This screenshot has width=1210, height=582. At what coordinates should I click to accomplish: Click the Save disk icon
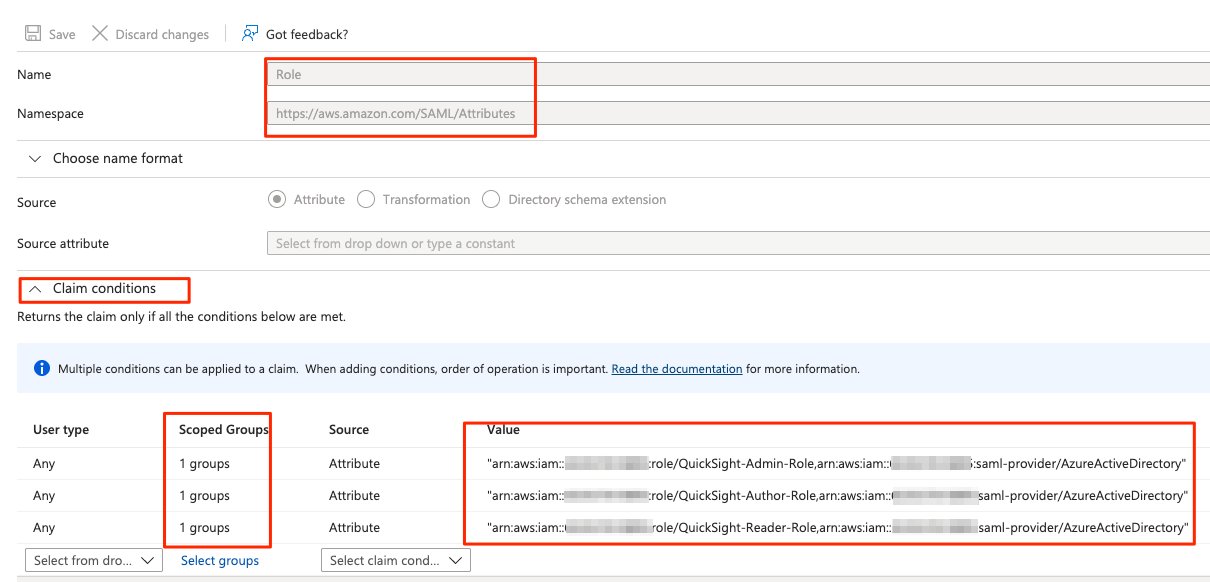click(x=32, y=34)
